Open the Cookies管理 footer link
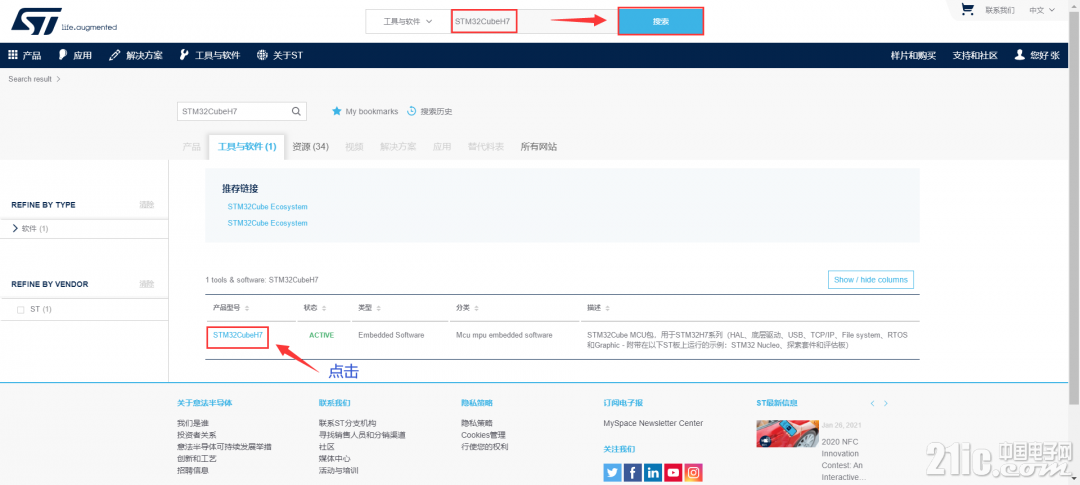Viewport: 1080px width, 485px height. pos(483,435)
